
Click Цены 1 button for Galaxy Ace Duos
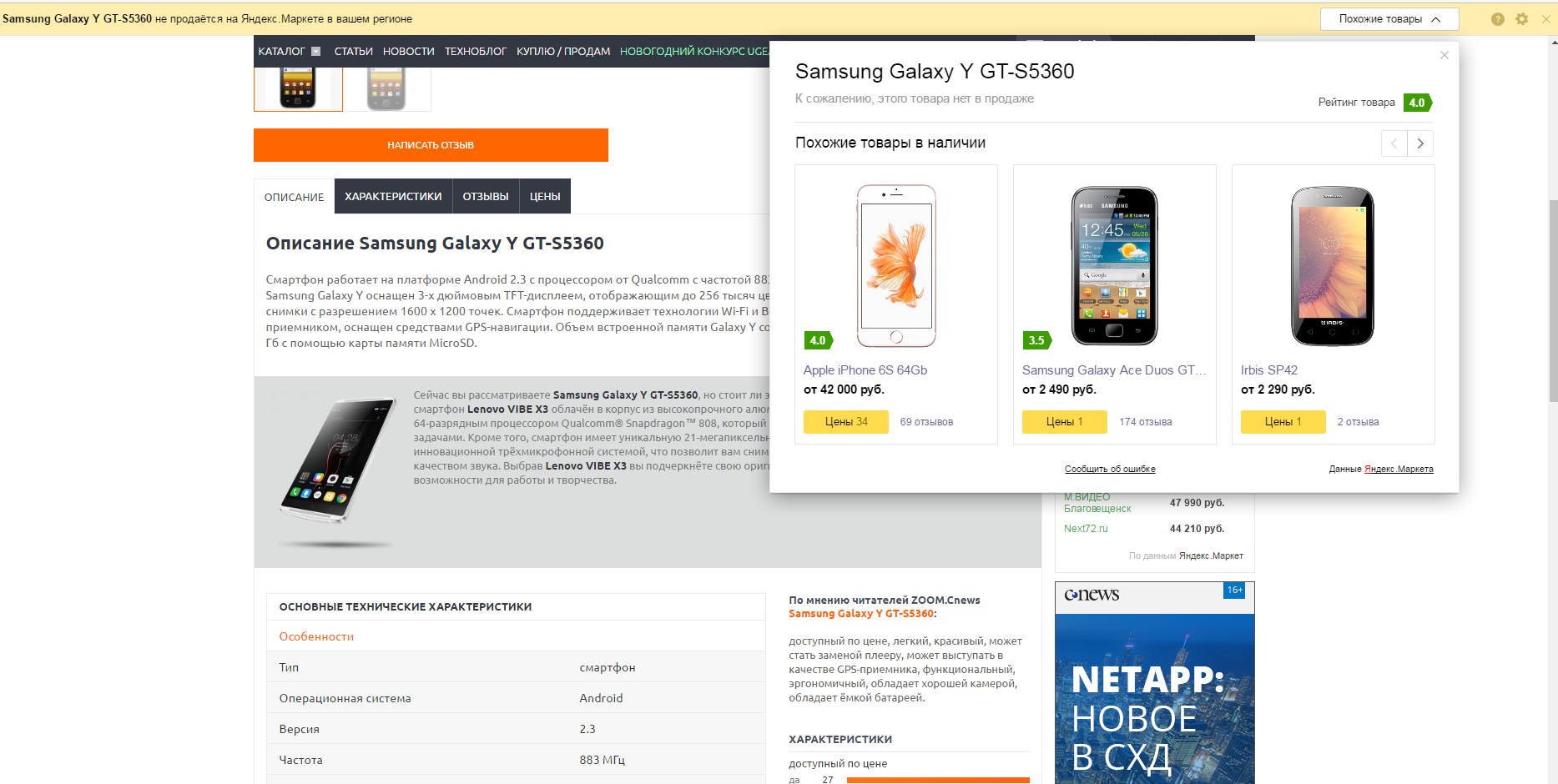pos(1065,422)
